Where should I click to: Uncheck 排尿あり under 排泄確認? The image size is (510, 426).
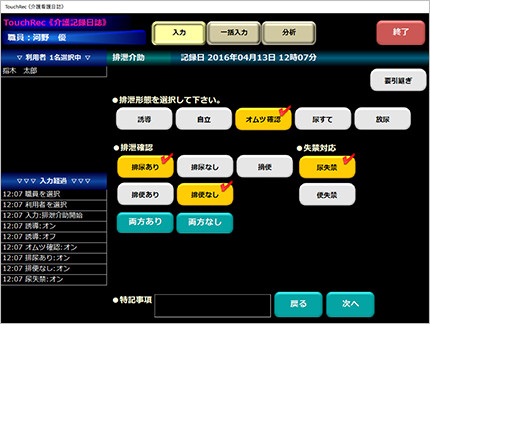pos(145,167)
